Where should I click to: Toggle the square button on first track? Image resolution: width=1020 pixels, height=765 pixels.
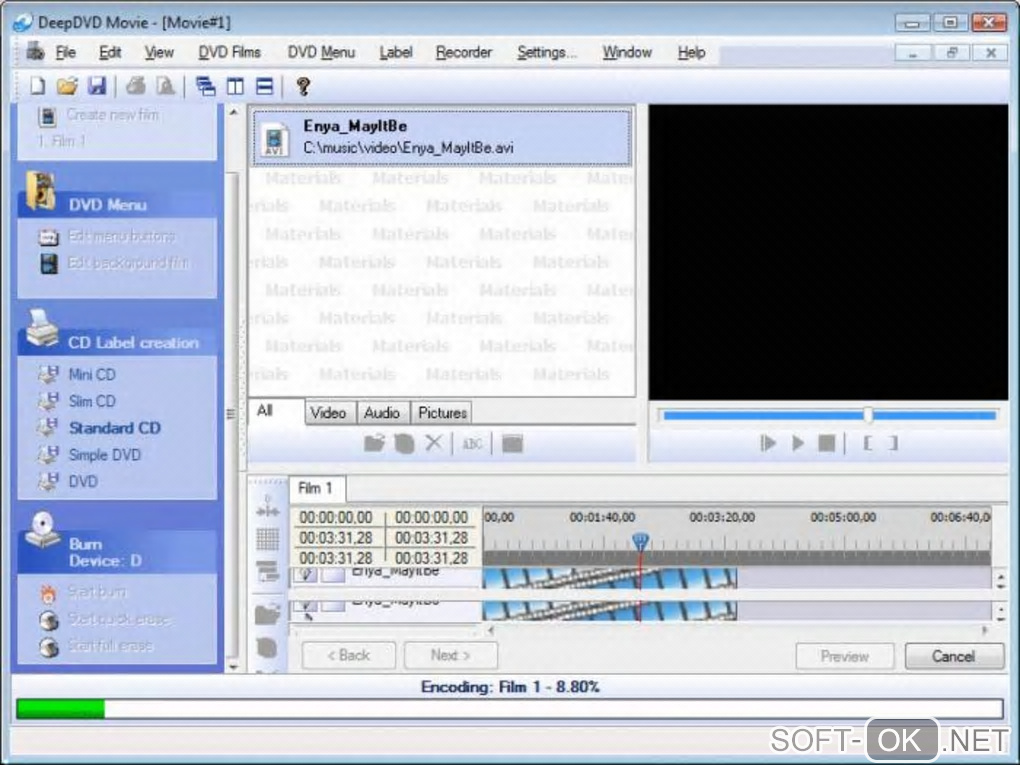click(x=334, y=574)
